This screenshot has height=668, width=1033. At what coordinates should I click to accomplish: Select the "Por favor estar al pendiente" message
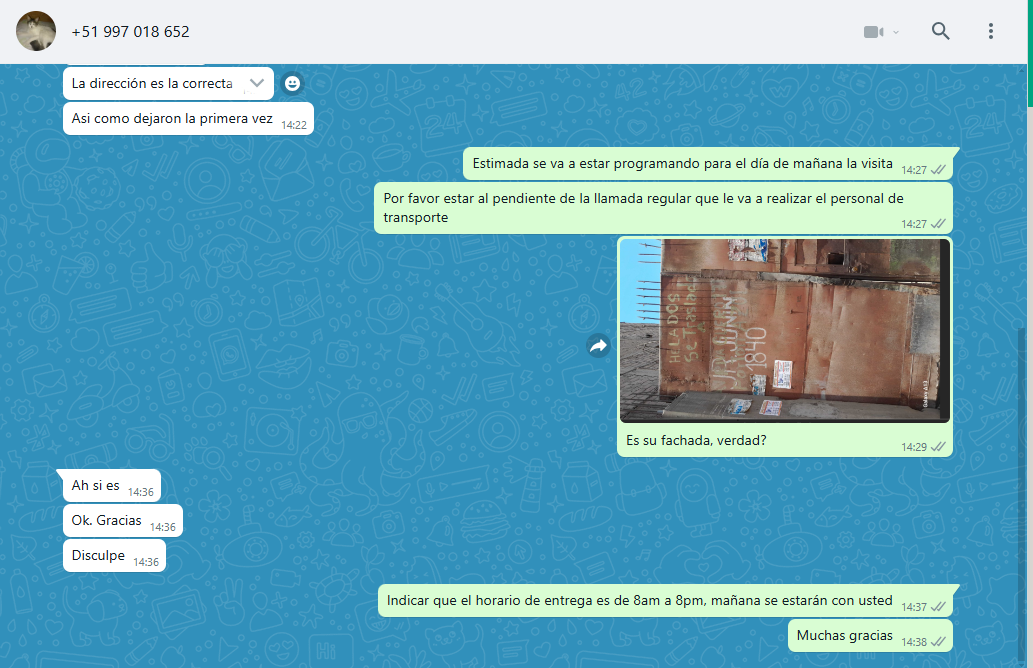[642, 207]
